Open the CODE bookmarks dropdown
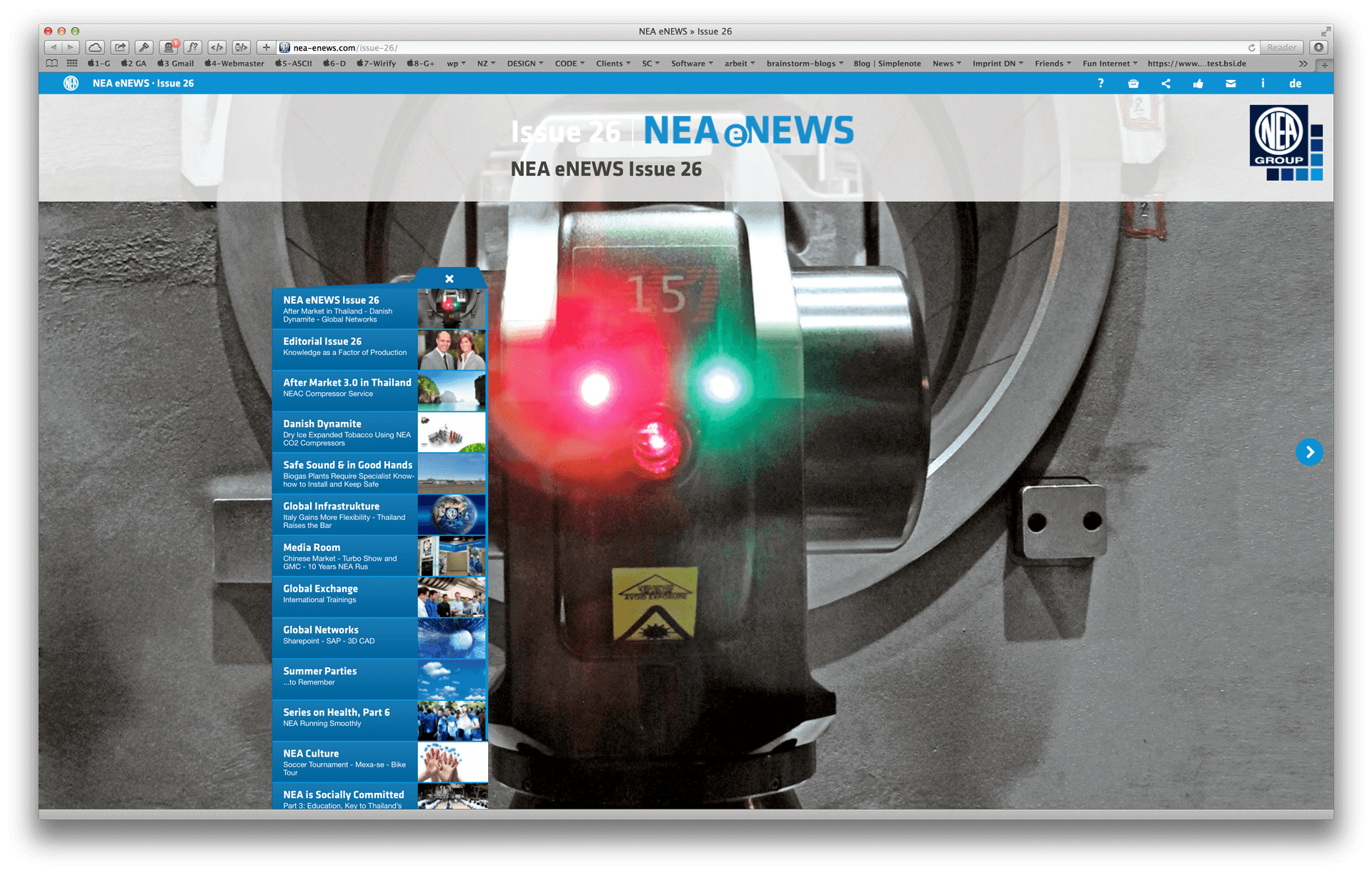This screenshot has height=873, width=1372. click(570, 64)
